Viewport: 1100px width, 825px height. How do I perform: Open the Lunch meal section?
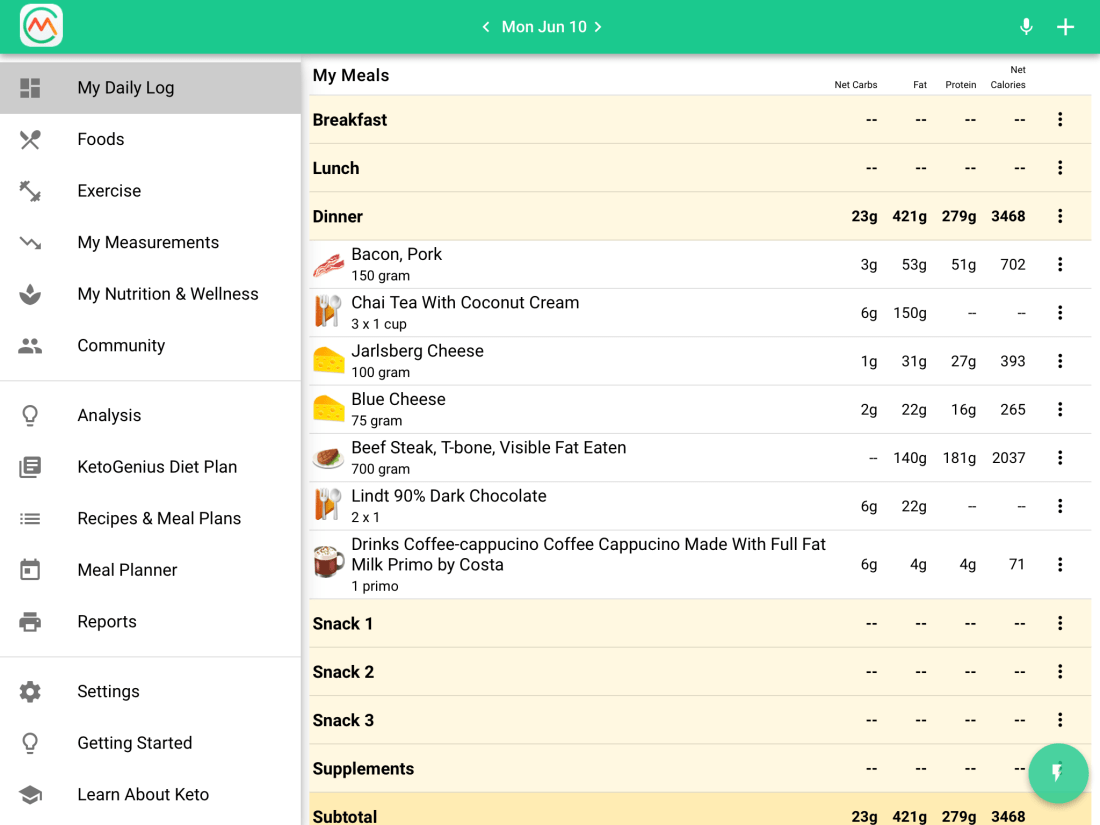(x=336, y=168)
